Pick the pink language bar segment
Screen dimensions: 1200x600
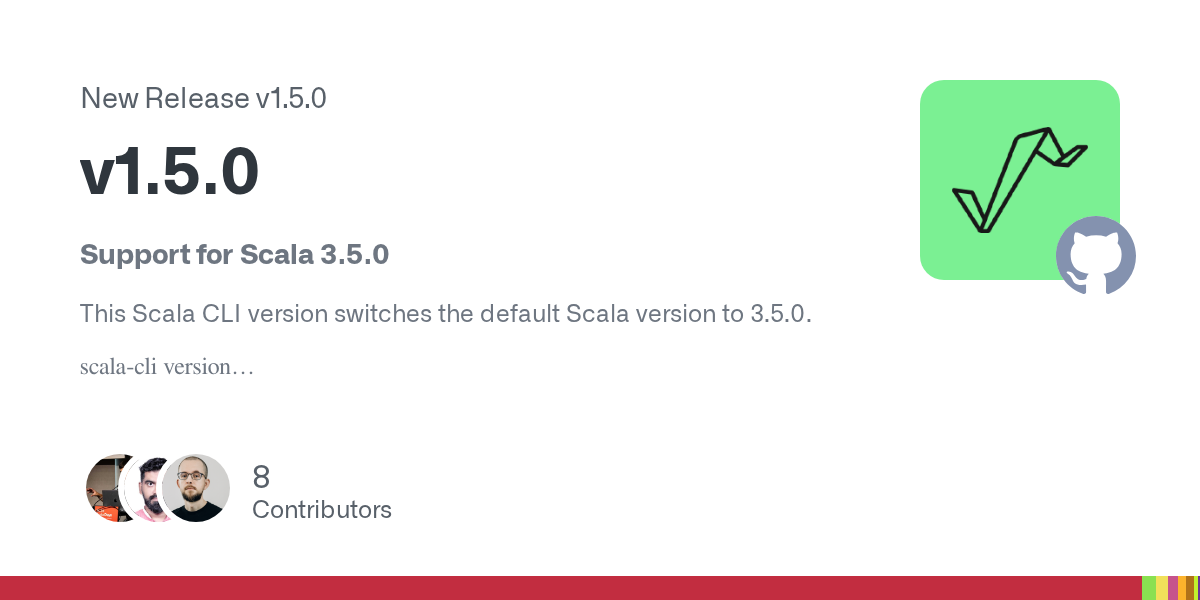[1173, 588]
